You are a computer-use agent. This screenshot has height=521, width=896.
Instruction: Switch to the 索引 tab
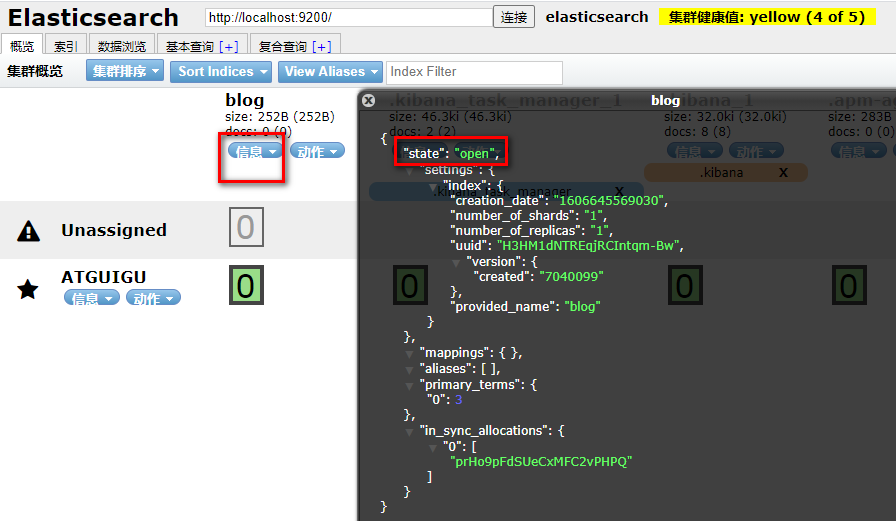[65, 46]
